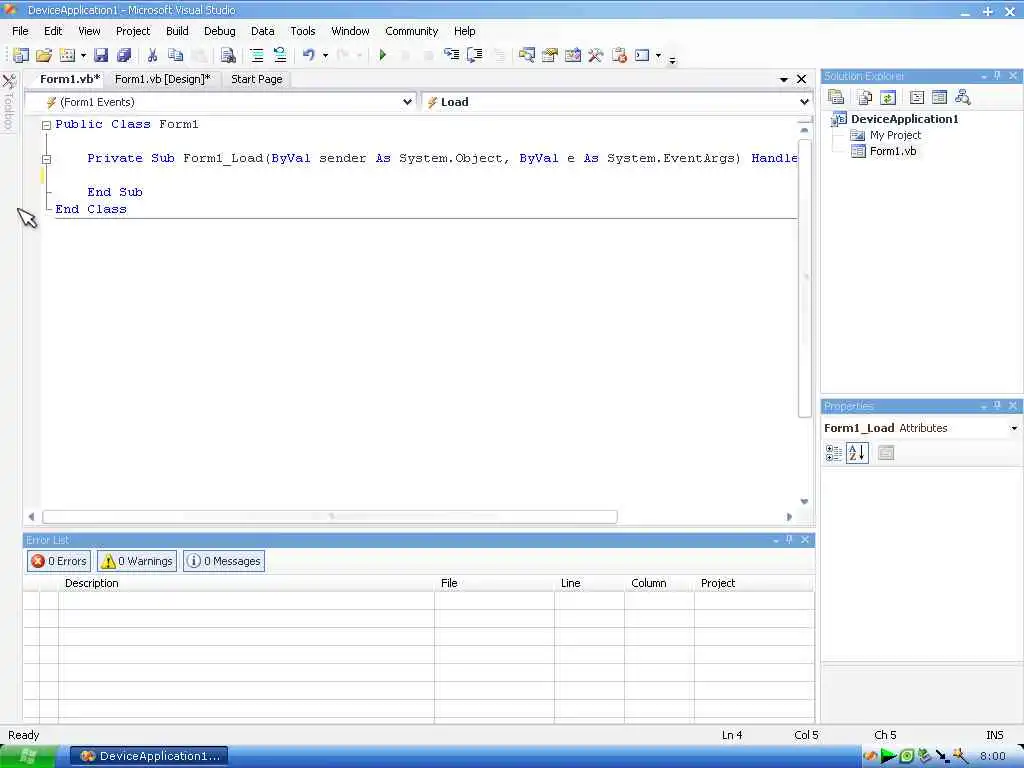Screen dimensions: 1024x768
Task: Open the Window menu
Action: coord(350,31)
